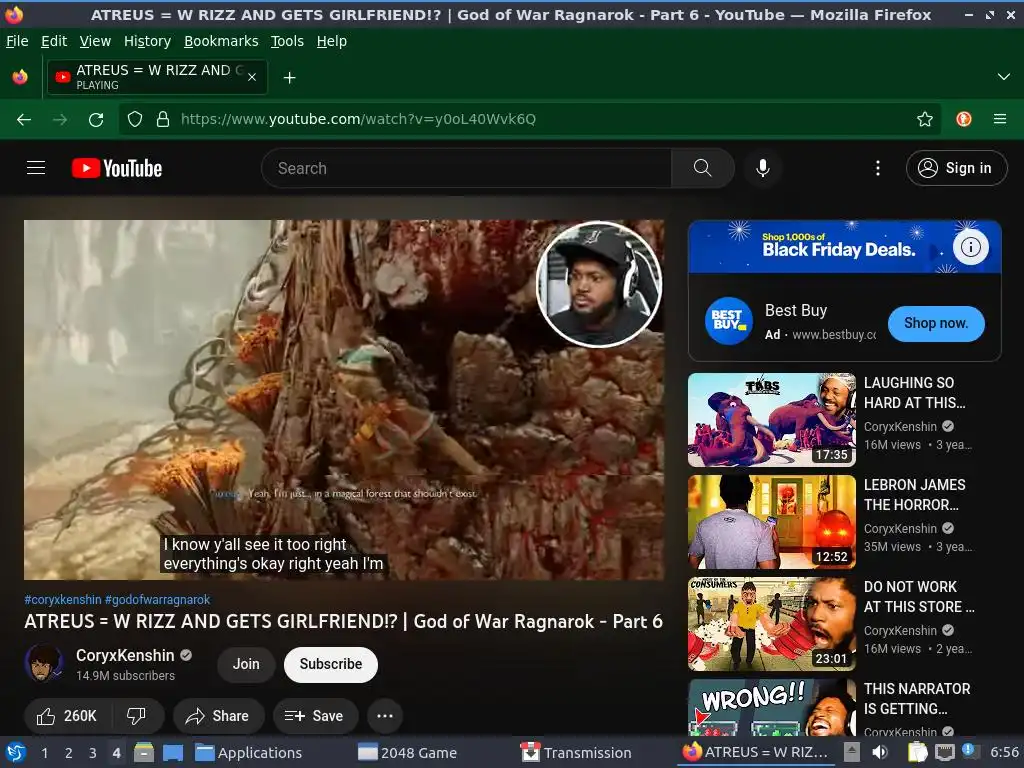Click the video player area
1024x768 pixels.
(x=344, y=400)
